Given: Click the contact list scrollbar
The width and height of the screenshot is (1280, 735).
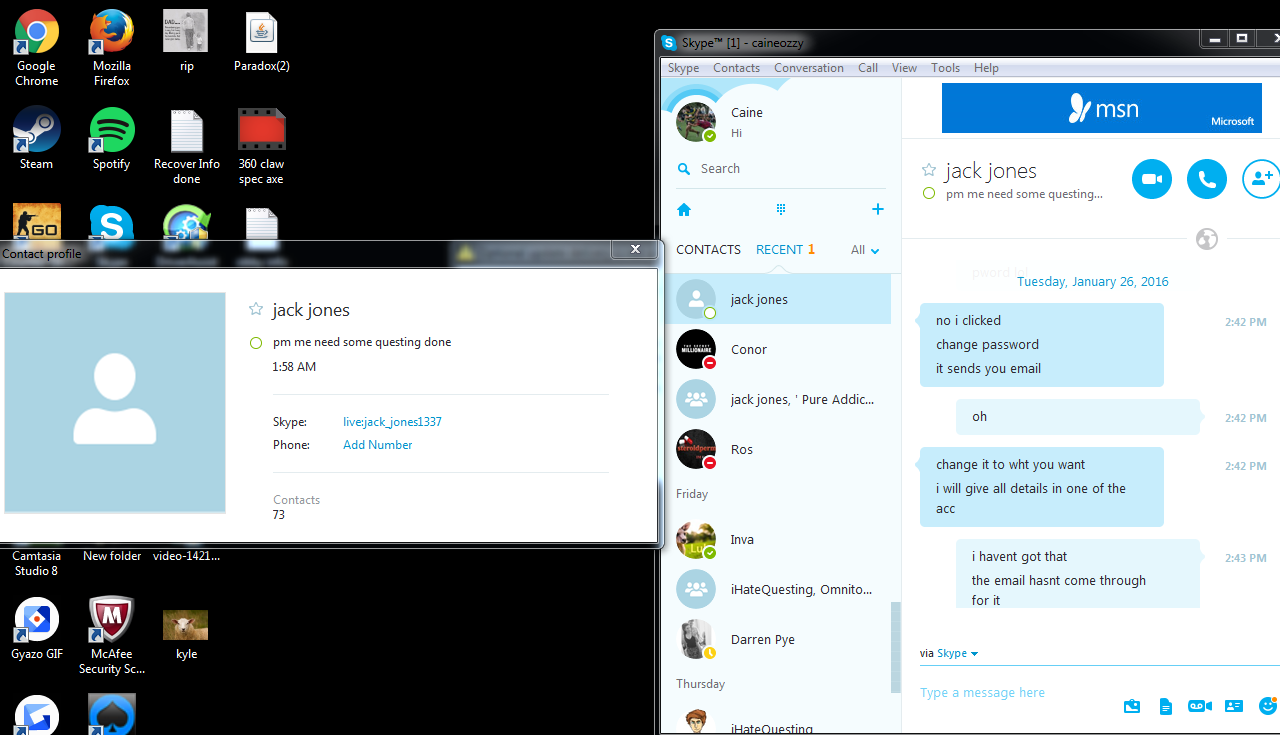Looking at the screenshot, I should (896, 646).
